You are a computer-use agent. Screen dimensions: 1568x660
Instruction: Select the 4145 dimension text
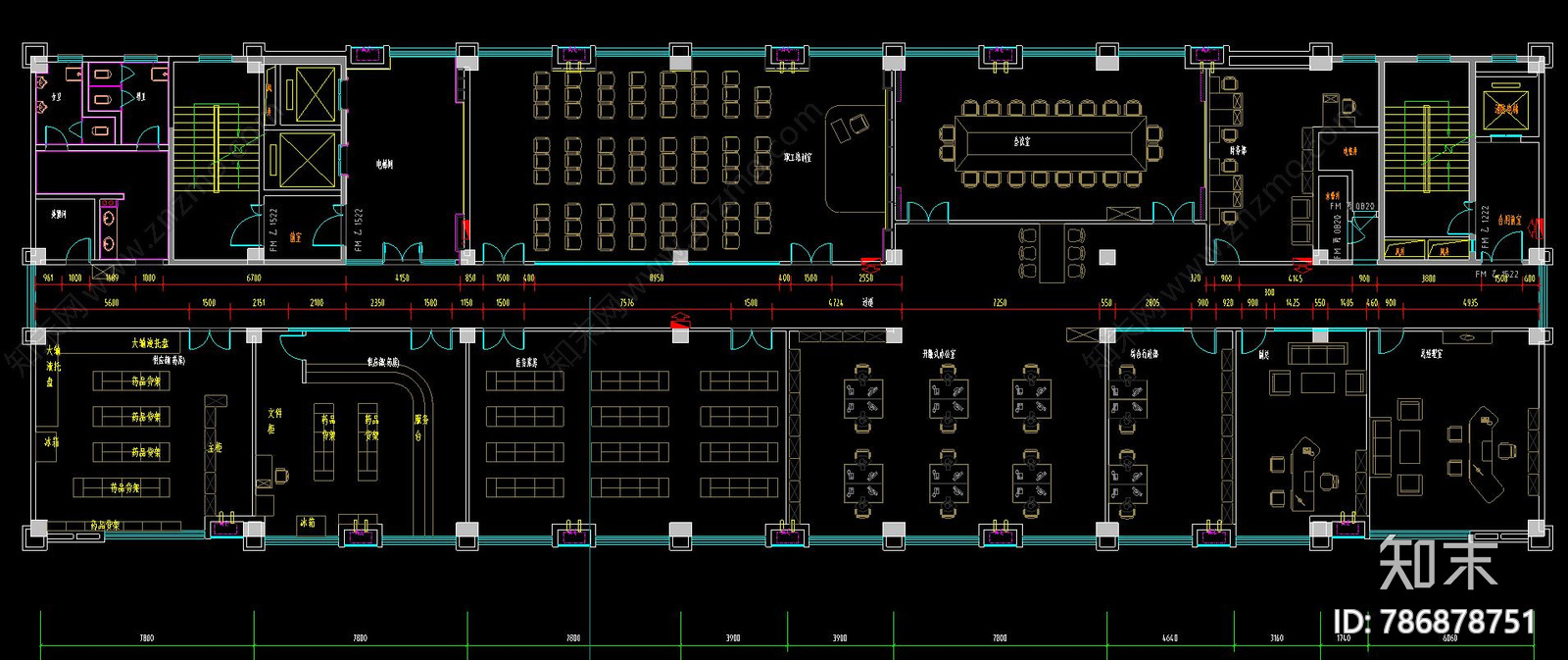coord(1296,279)
